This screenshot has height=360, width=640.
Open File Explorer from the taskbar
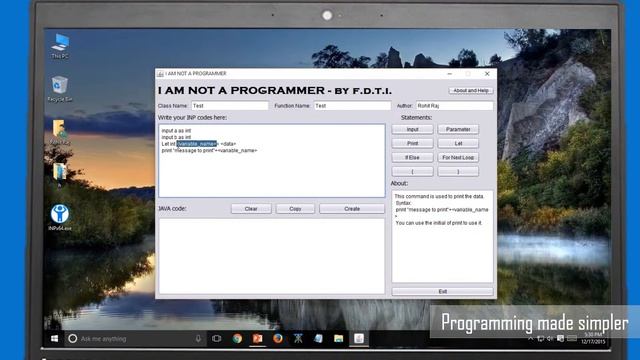[x=338, y=338]
